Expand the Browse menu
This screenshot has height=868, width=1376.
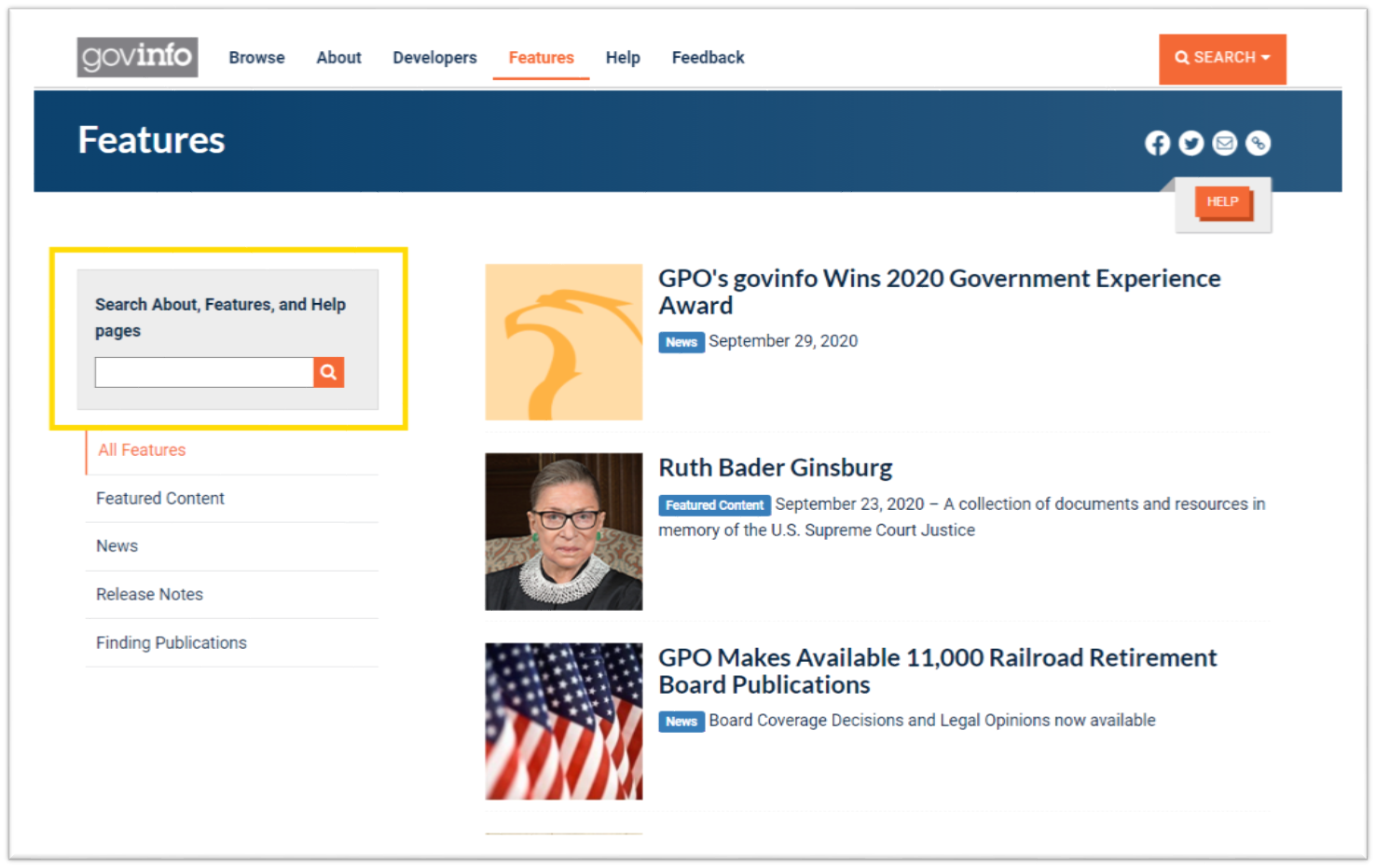[x=256, y=57]
